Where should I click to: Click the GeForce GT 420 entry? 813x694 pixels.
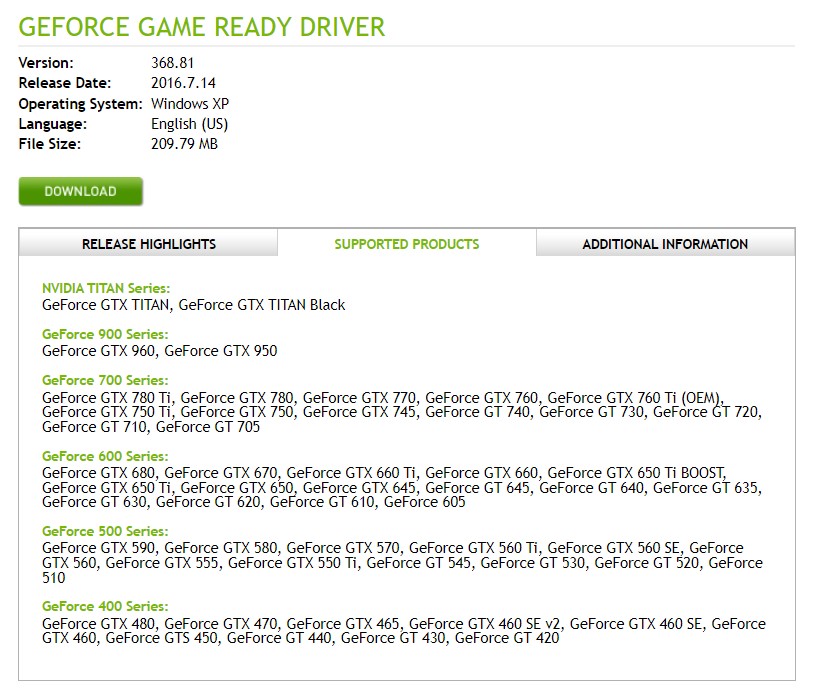[507, 638]
